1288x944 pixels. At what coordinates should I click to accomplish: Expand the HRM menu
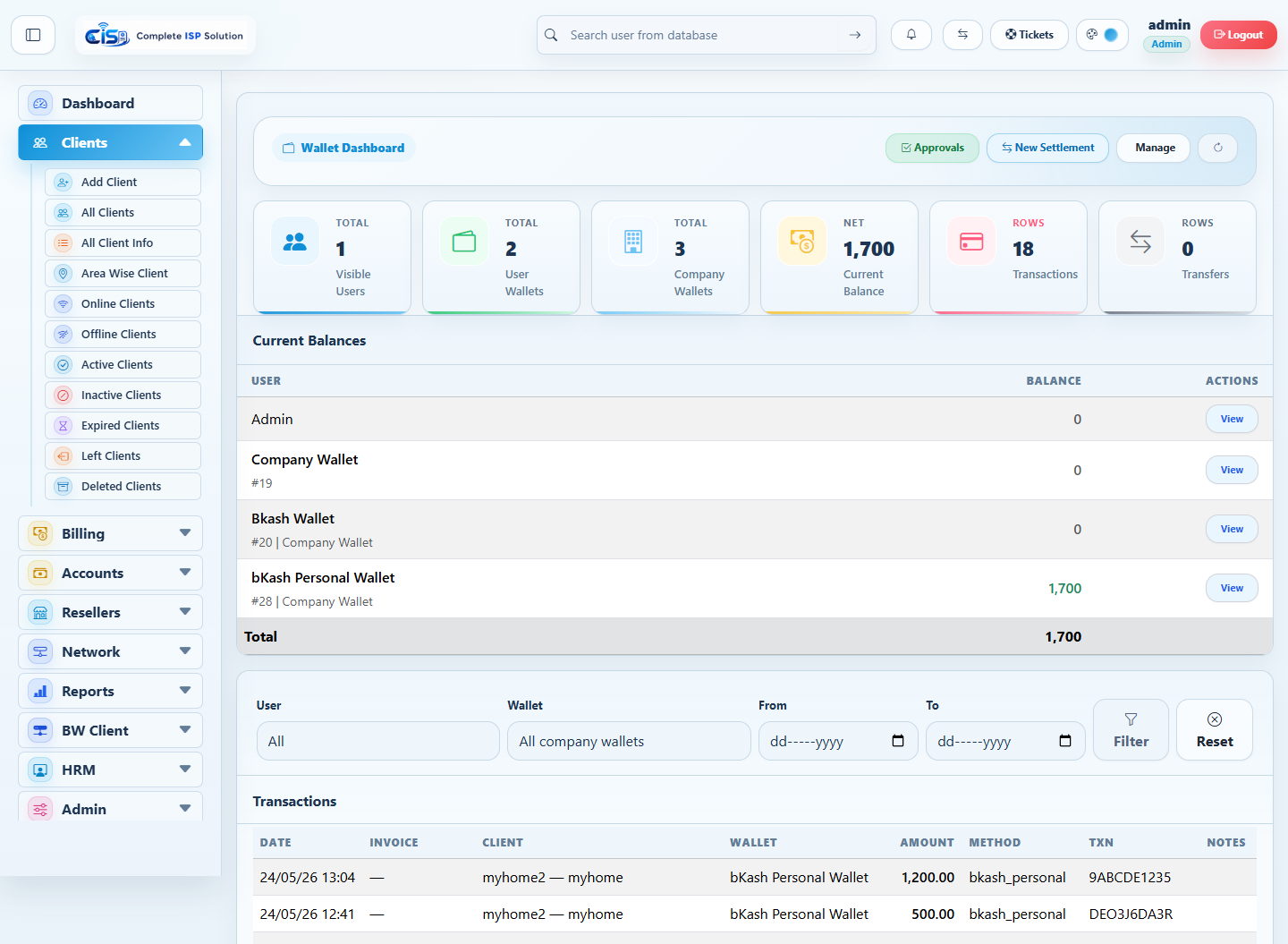tap(110, 770)
